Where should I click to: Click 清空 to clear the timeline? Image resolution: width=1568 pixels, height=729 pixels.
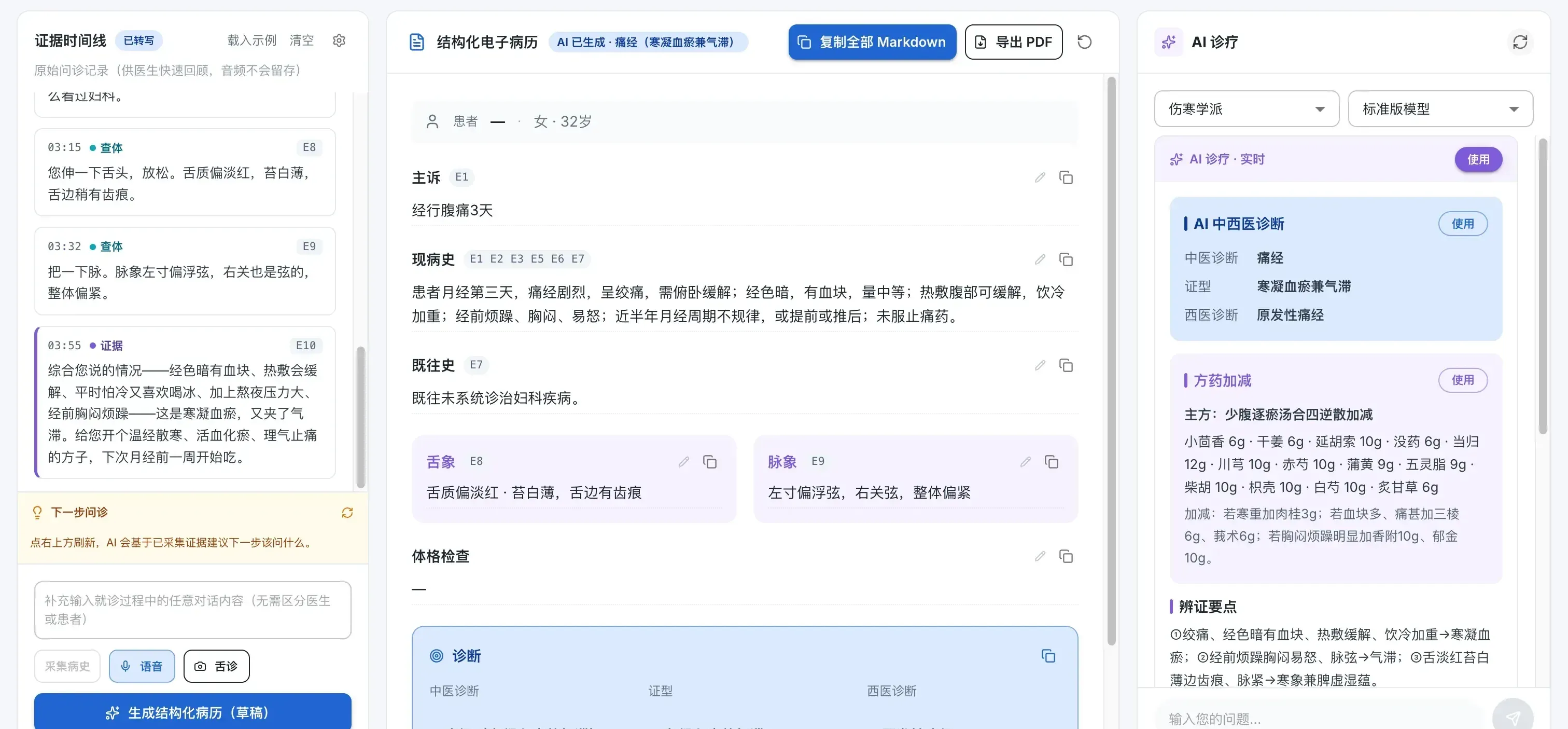click(301, 40)
